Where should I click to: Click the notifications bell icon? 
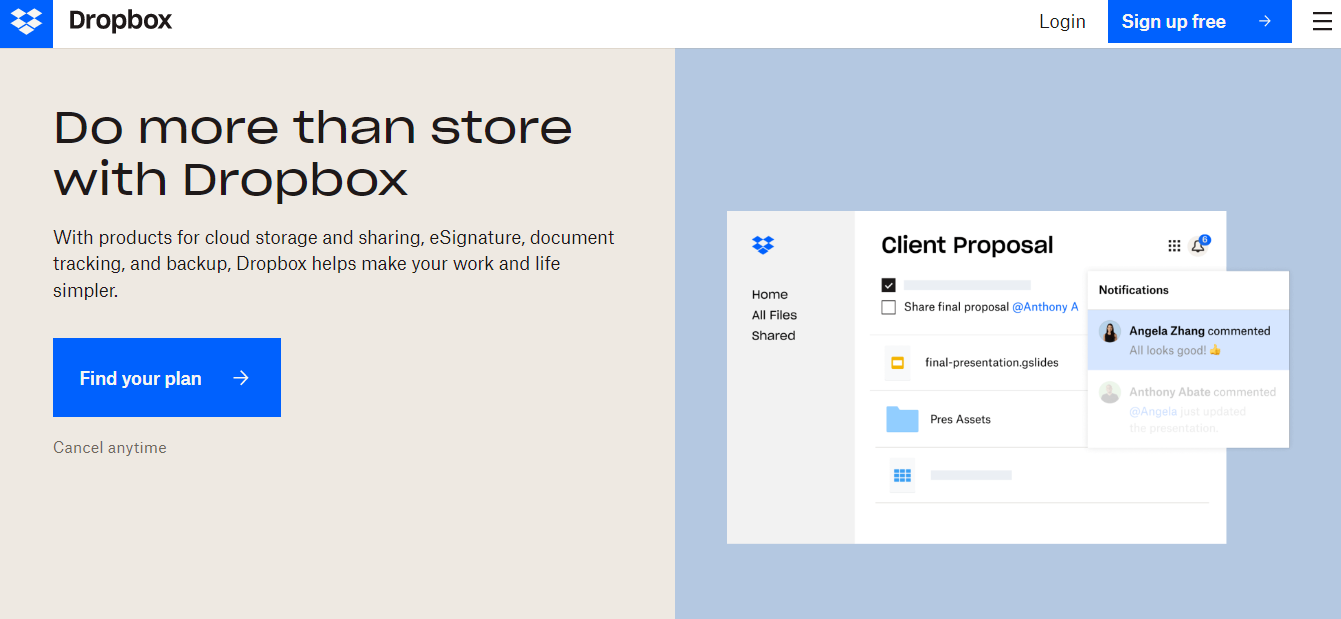point(1198,246)
